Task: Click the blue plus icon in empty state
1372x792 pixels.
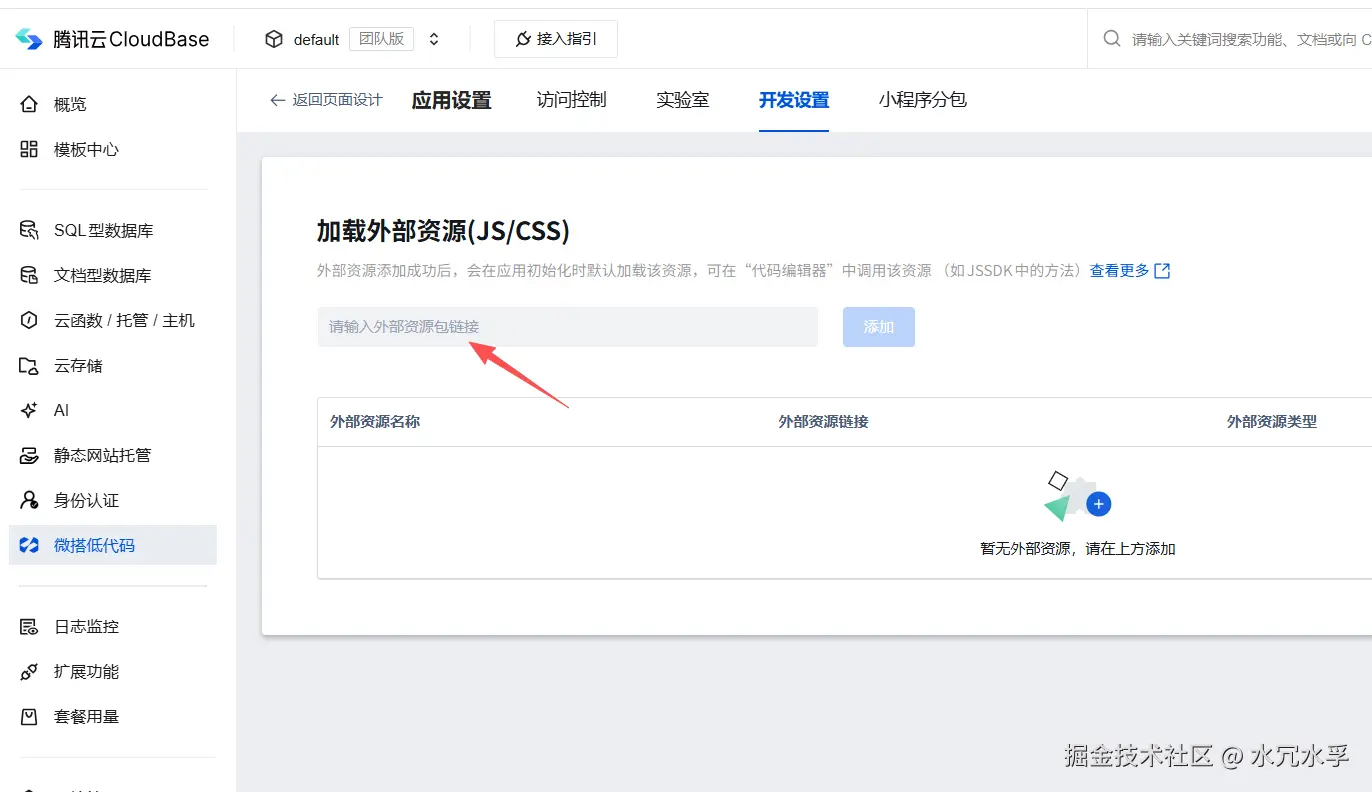Action: click(1098, 504)
